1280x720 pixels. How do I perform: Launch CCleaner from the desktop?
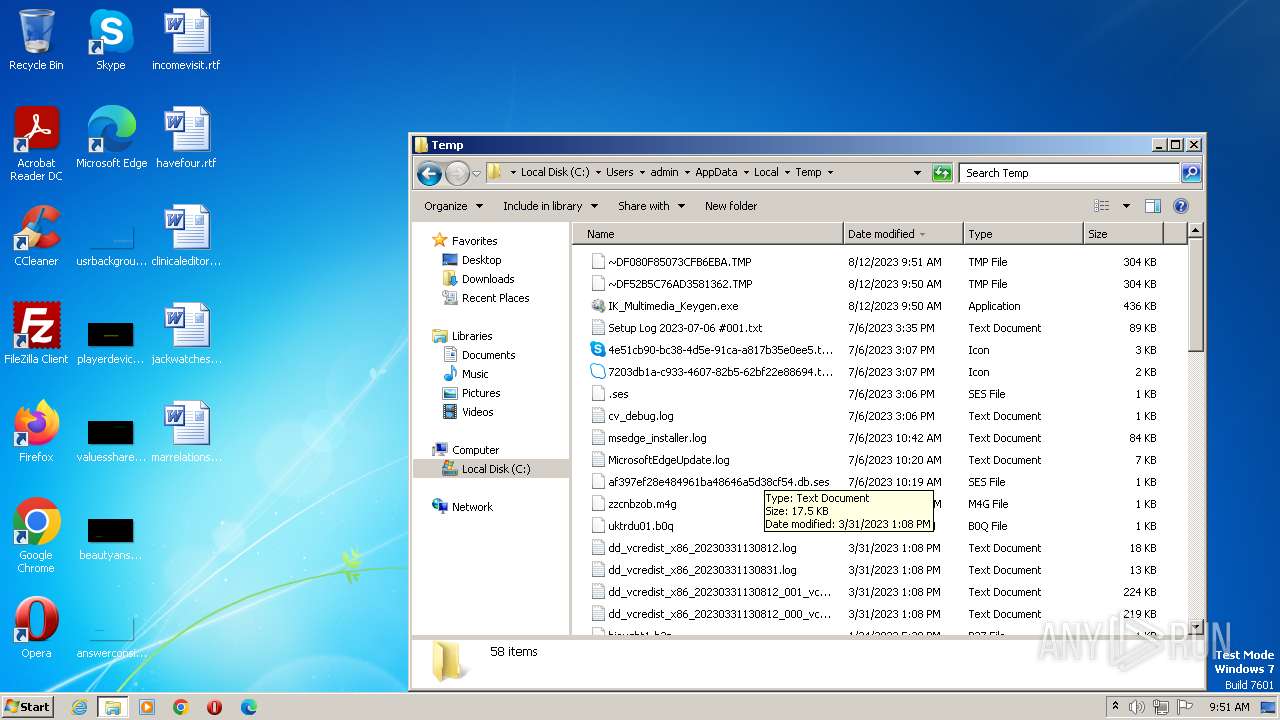coord(36,236)
